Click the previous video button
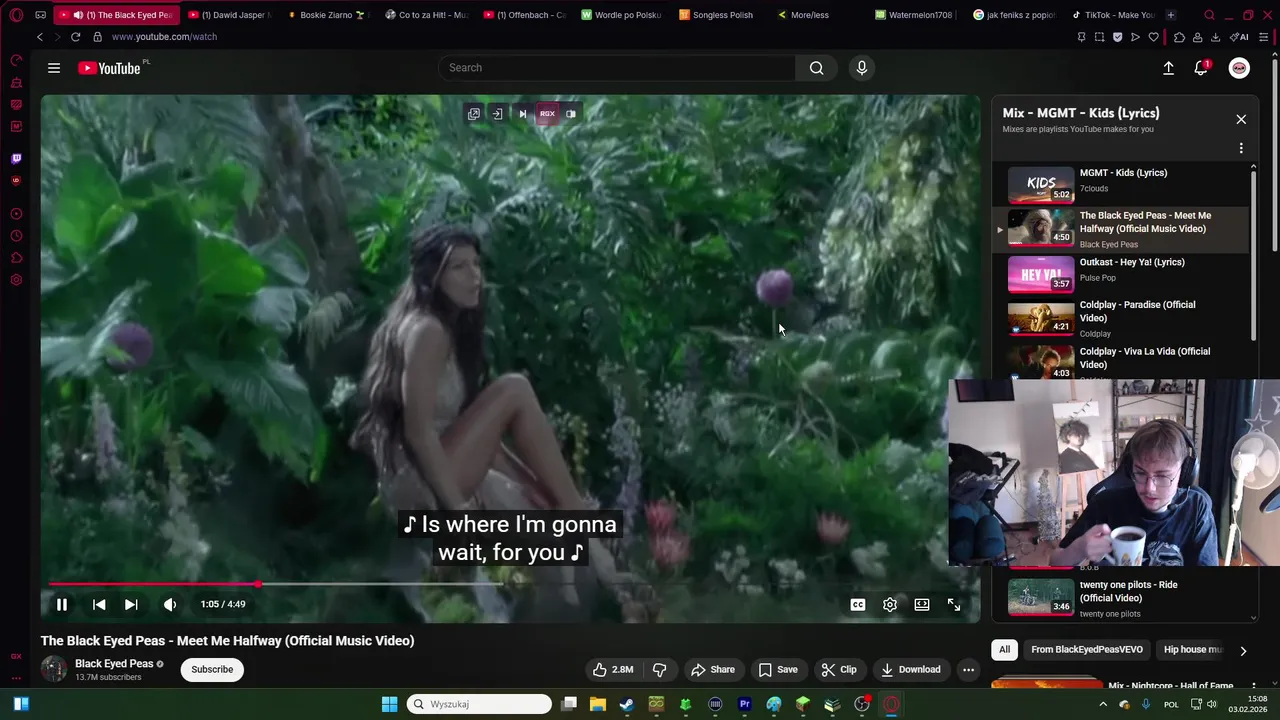This screenshot has width=1280, height=720. click(x=99, y=604)
